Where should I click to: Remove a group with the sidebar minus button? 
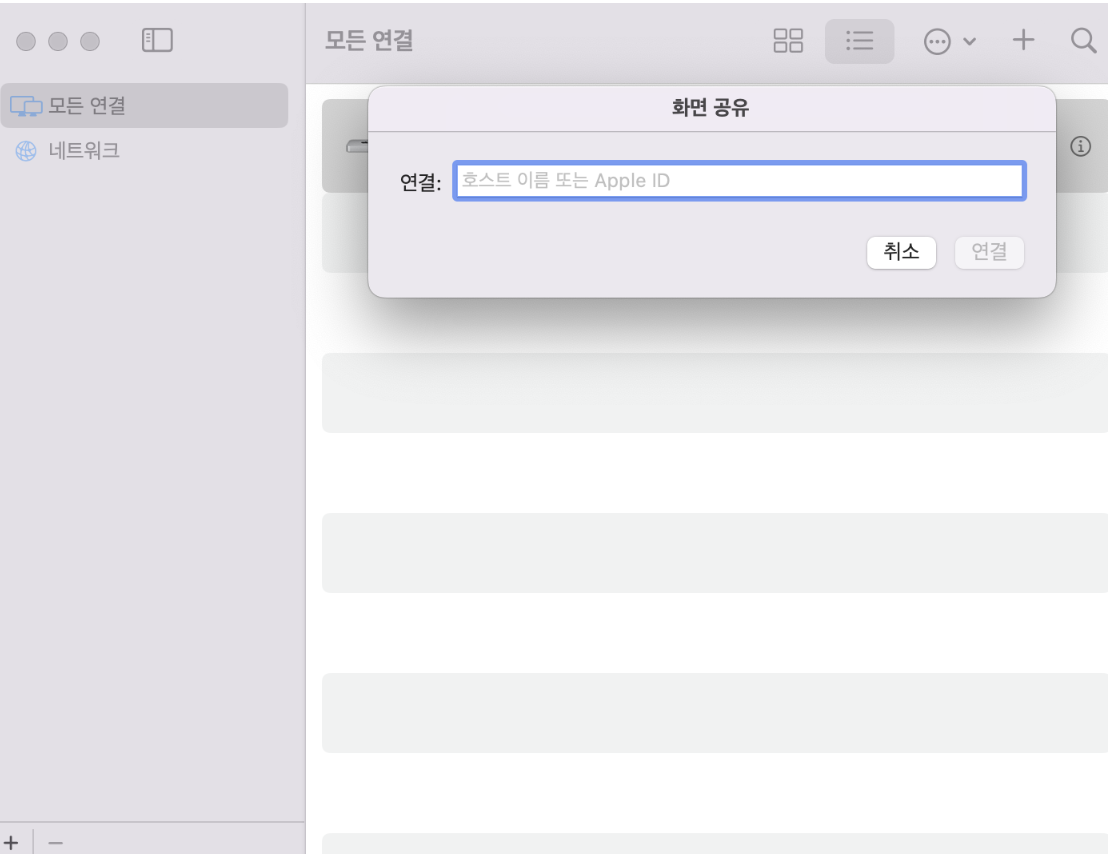56,842
